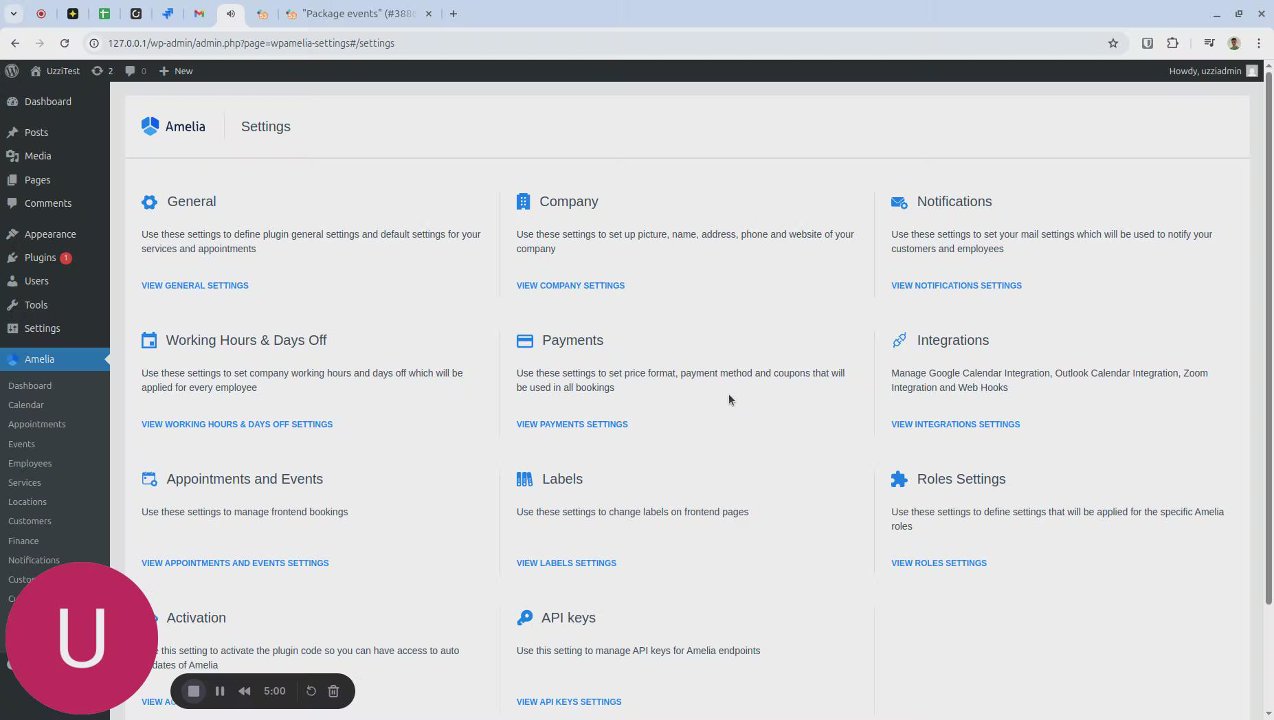Click View Company Settings link
This screenshot has height=720, width=1274.
pyautogui.click(x=570, y=286)
